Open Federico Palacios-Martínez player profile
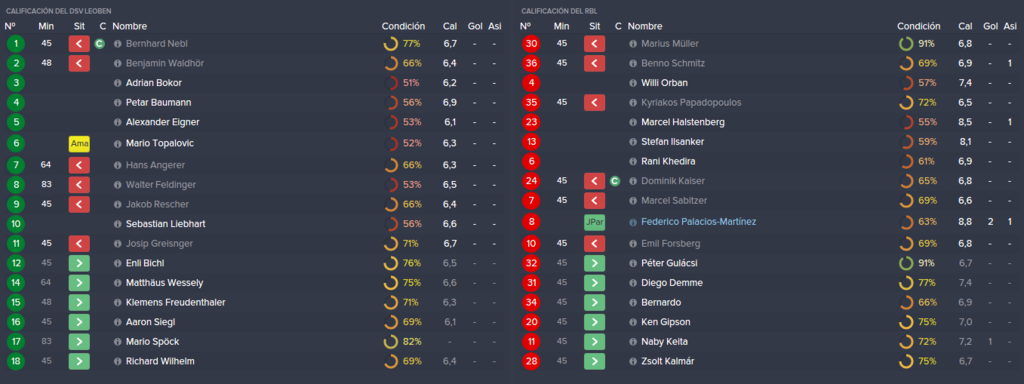Viewport: 1024px width, 384px height. (x=698, y=222)
